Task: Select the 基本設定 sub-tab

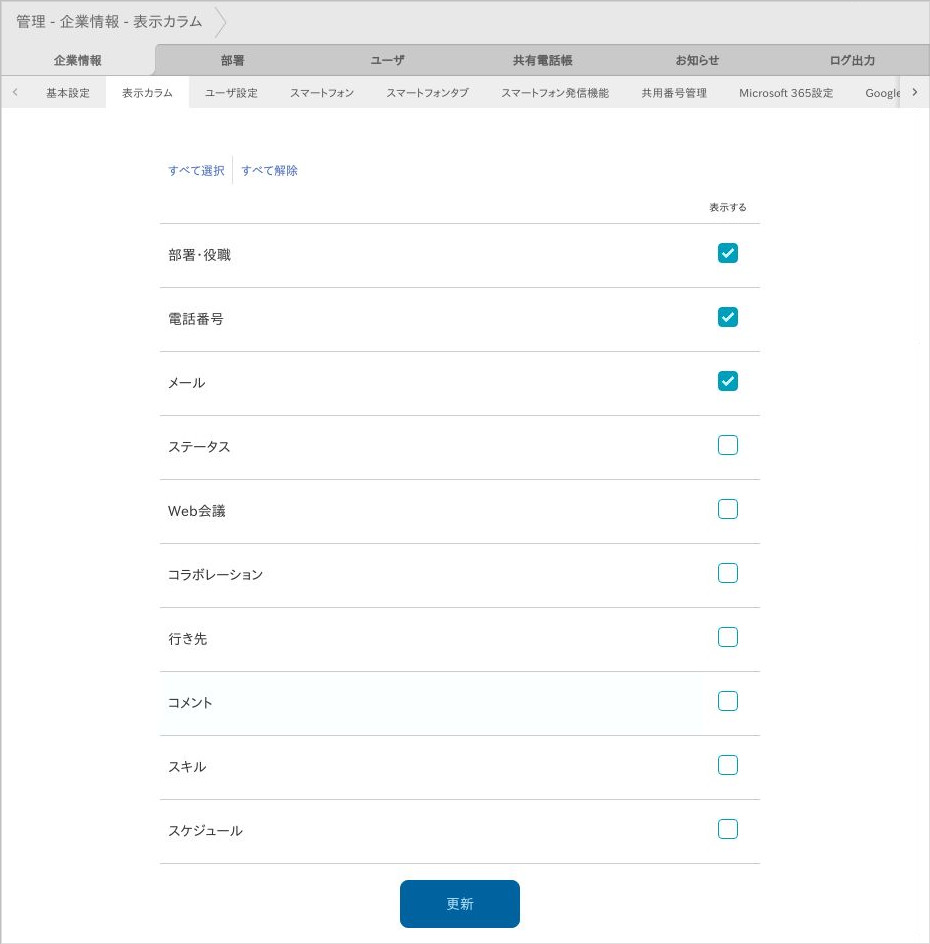Action: [x=67, y=93]
